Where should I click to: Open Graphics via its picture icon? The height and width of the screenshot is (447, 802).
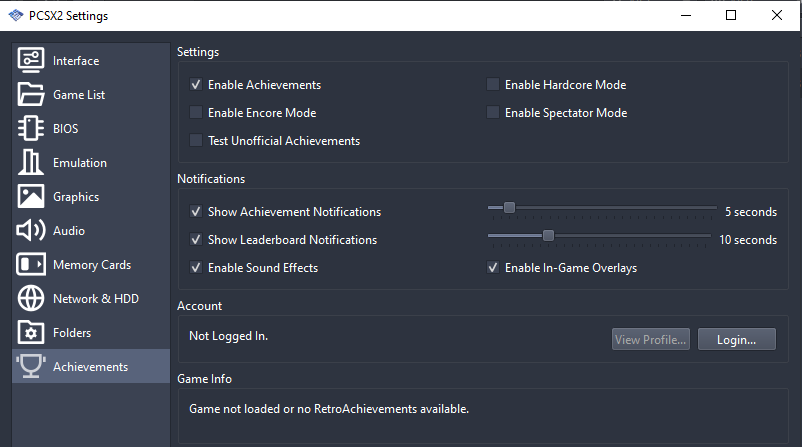pyautogui.click(x=31, y=196)
